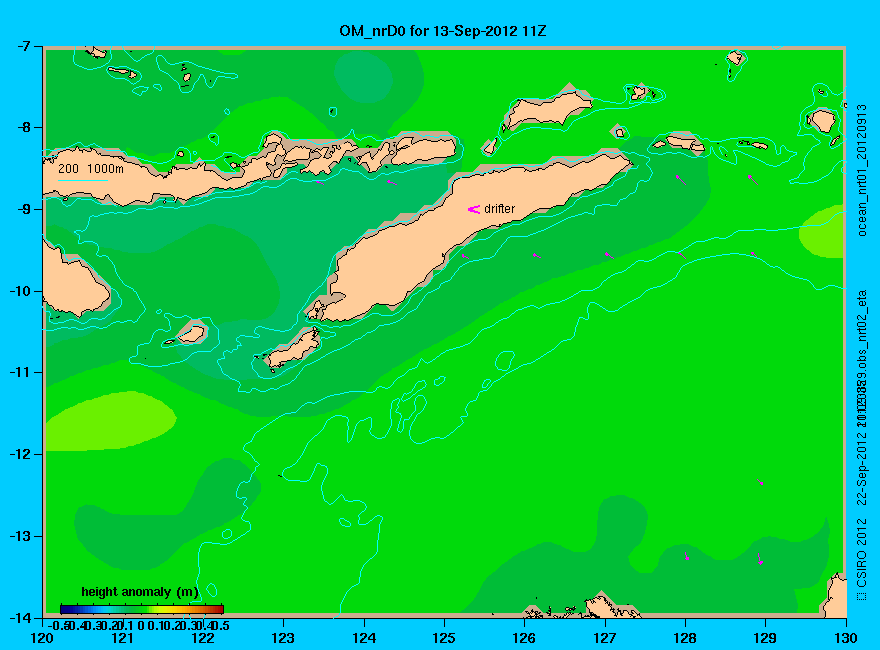Click the y-axis latitude label '-8'
Image resolution: width=880 pixels, height=650 pixels.
point(23,127)
